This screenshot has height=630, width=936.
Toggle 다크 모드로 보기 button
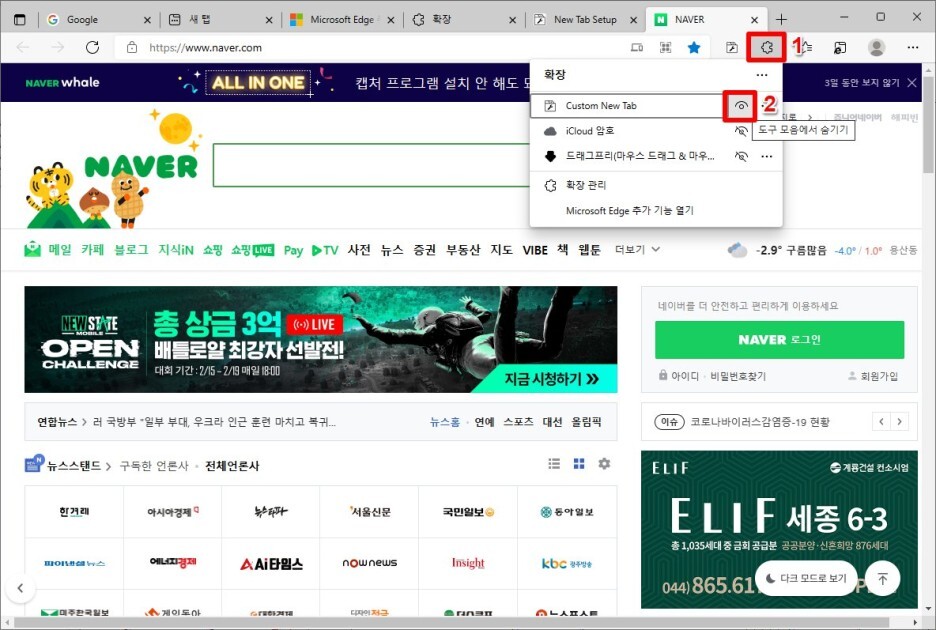(806, 578)
